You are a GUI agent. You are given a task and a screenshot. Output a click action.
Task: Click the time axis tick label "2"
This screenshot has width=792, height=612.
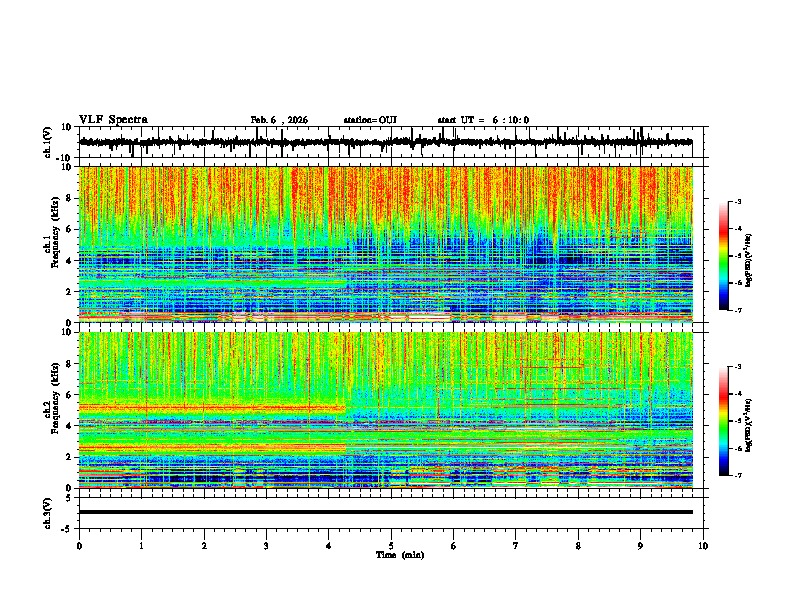(x=204, y=546)
